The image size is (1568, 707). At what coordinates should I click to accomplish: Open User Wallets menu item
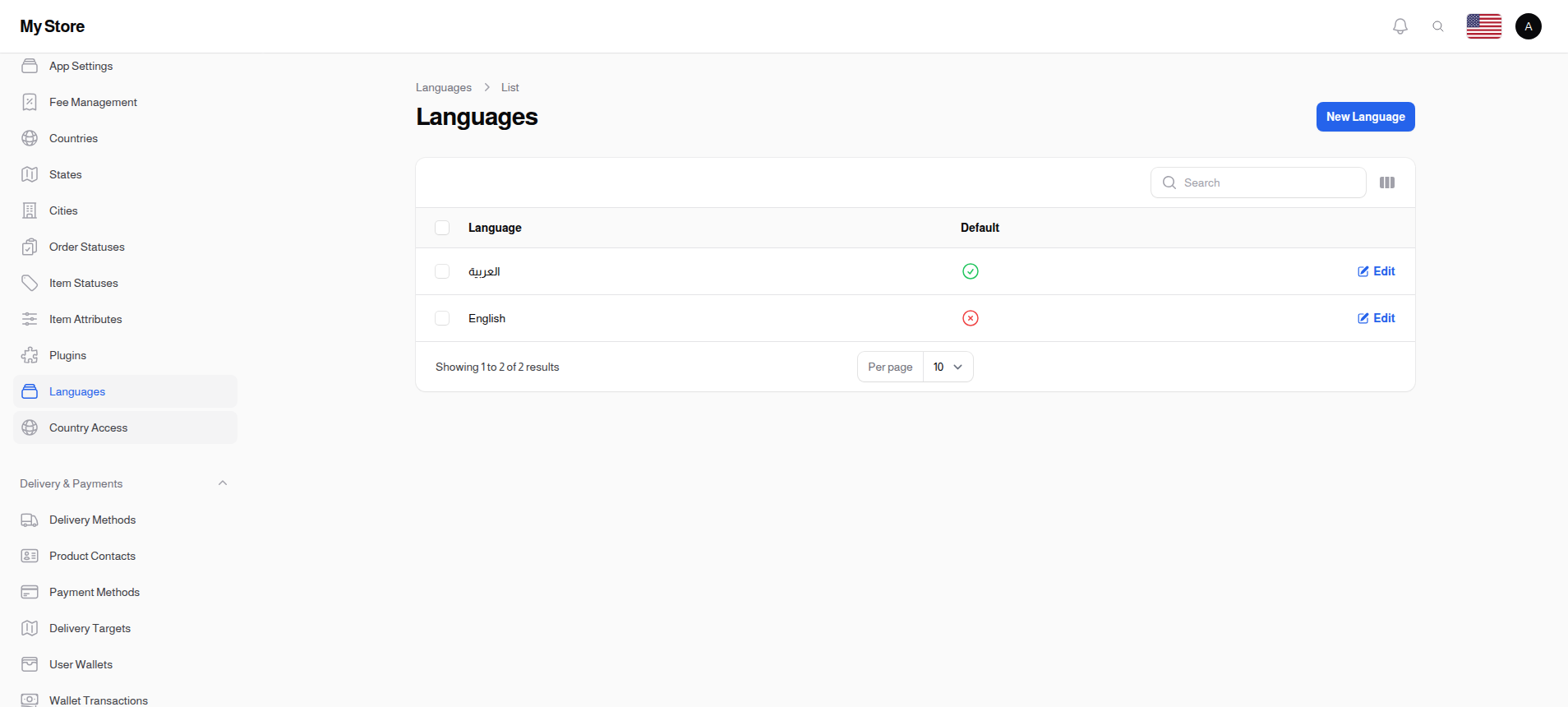(x=125, y=664)
